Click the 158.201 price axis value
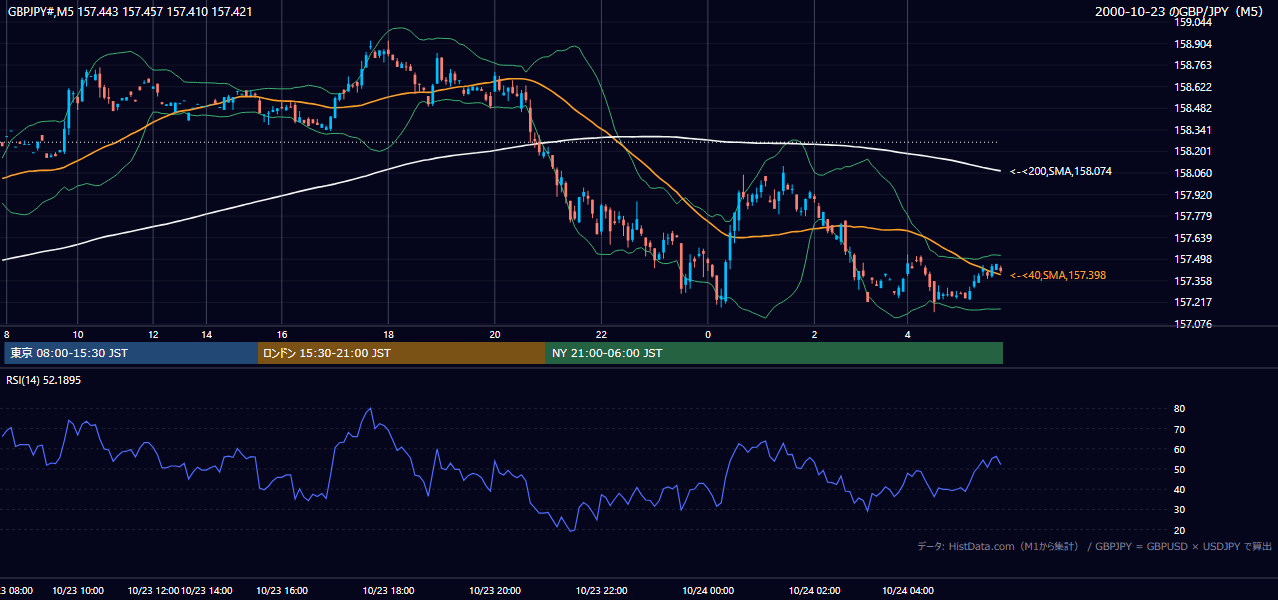The height and width of the screenshot is (600, 1278). point(1192,151)
